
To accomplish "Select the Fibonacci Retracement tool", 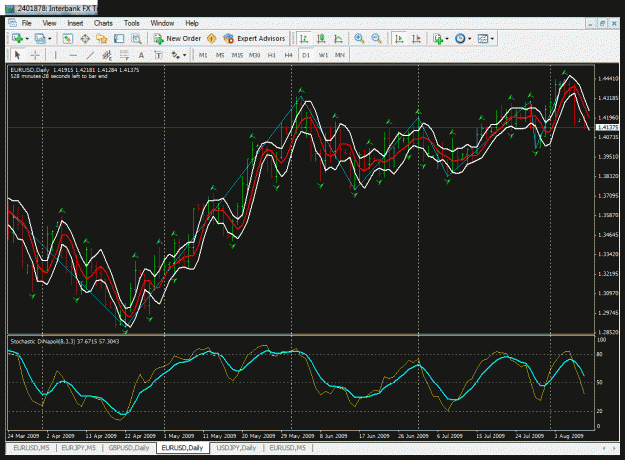I will [x=124, y=55].
